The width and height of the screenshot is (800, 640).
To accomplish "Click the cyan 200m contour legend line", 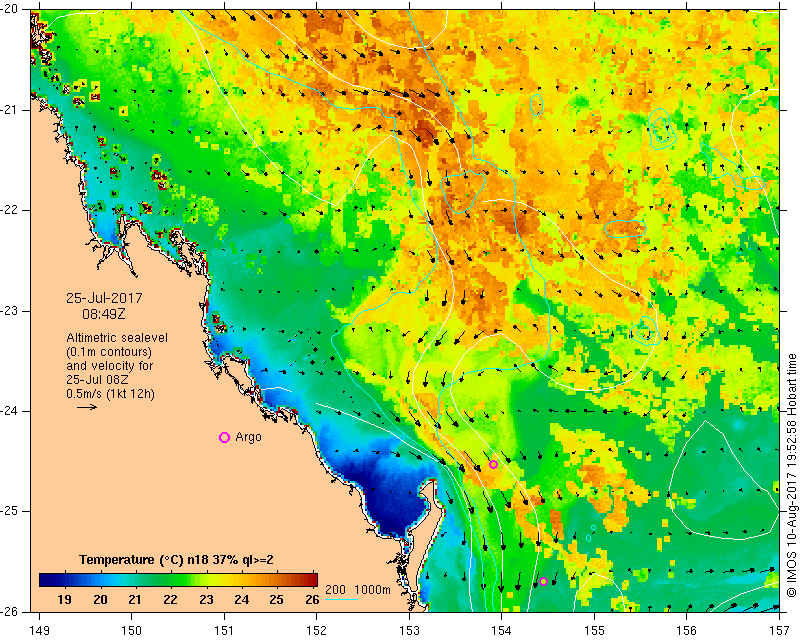I will point(341,599).
